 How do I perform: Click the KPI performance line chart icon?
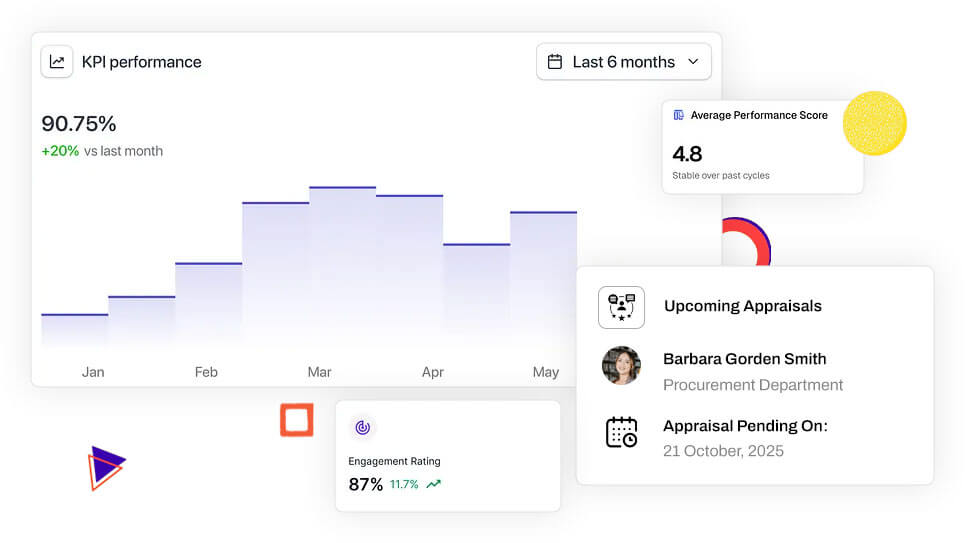[57, 62]
